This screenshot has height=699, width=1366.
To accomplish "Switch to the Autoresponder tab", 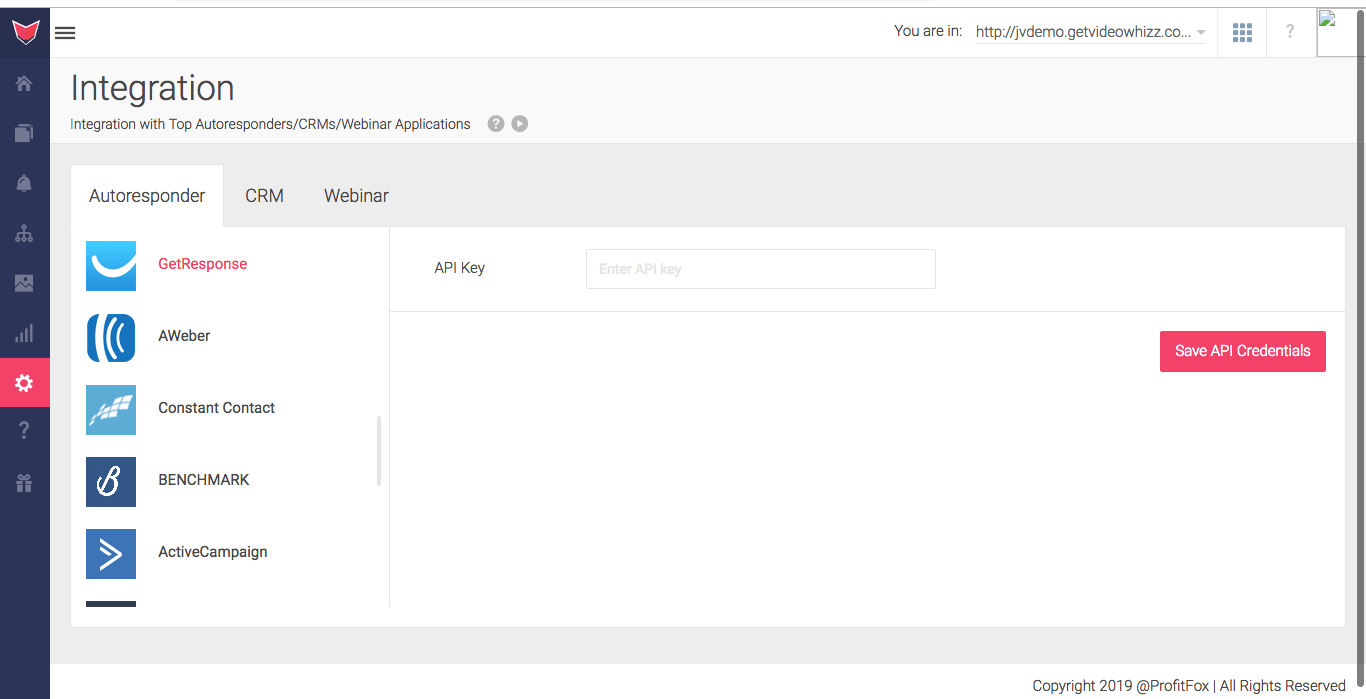I will [147, 196].
